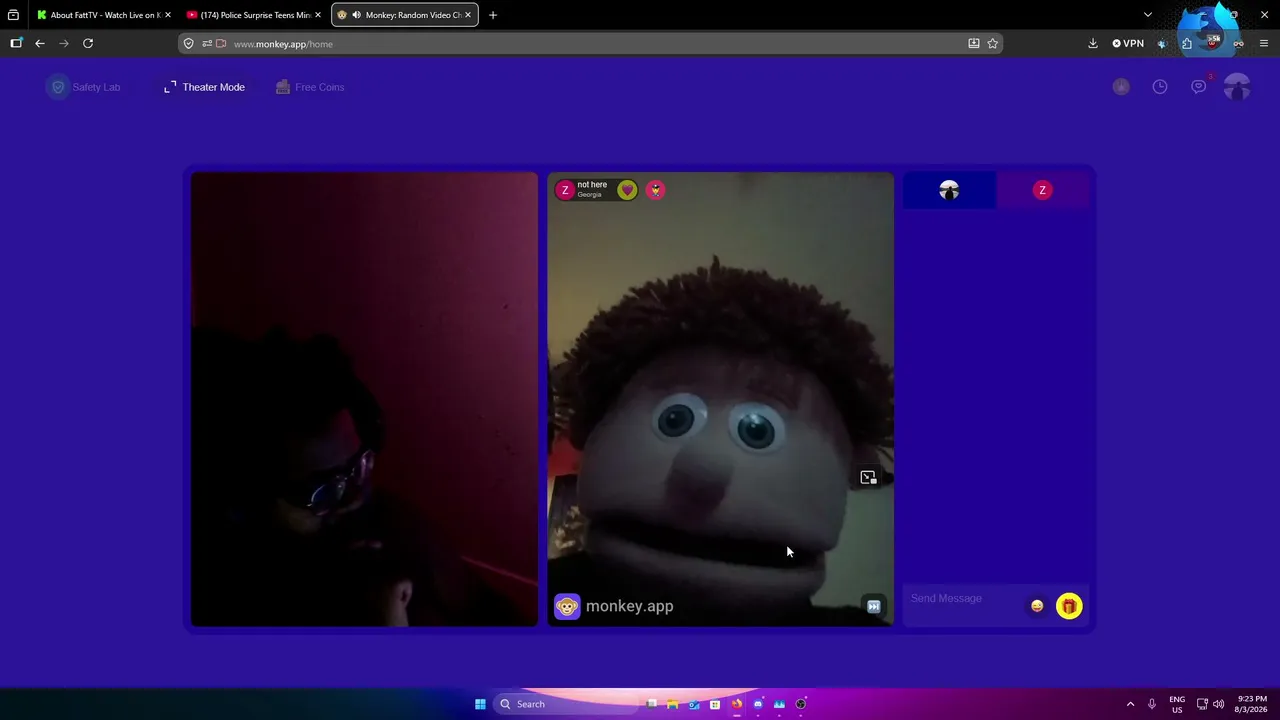Click the picture-in-picture icon on the video
Image resolution: width=1280 pixels, height=720 pixels.
point(868,478)
